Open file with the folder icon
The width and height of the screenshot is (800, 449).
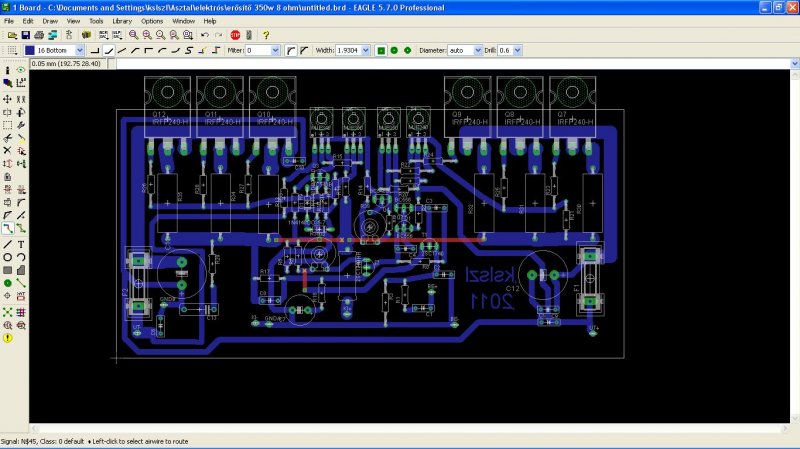(x=12, y=35)
